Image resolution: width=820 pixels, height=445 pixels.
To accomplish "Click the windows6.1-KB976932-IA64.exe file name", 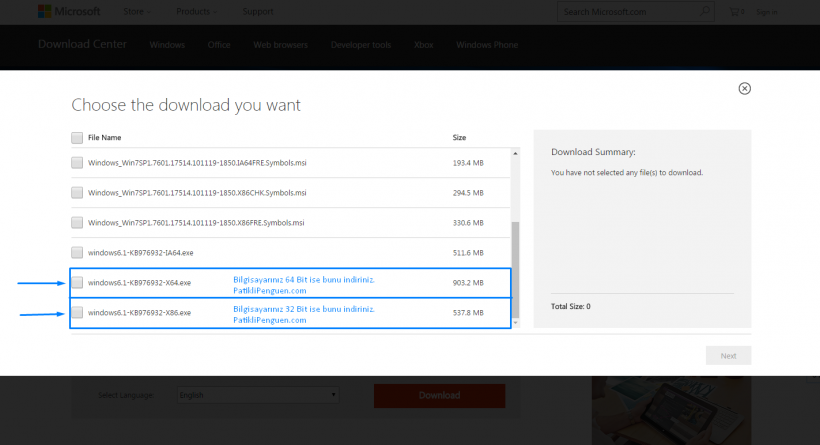I will [141, 253].
